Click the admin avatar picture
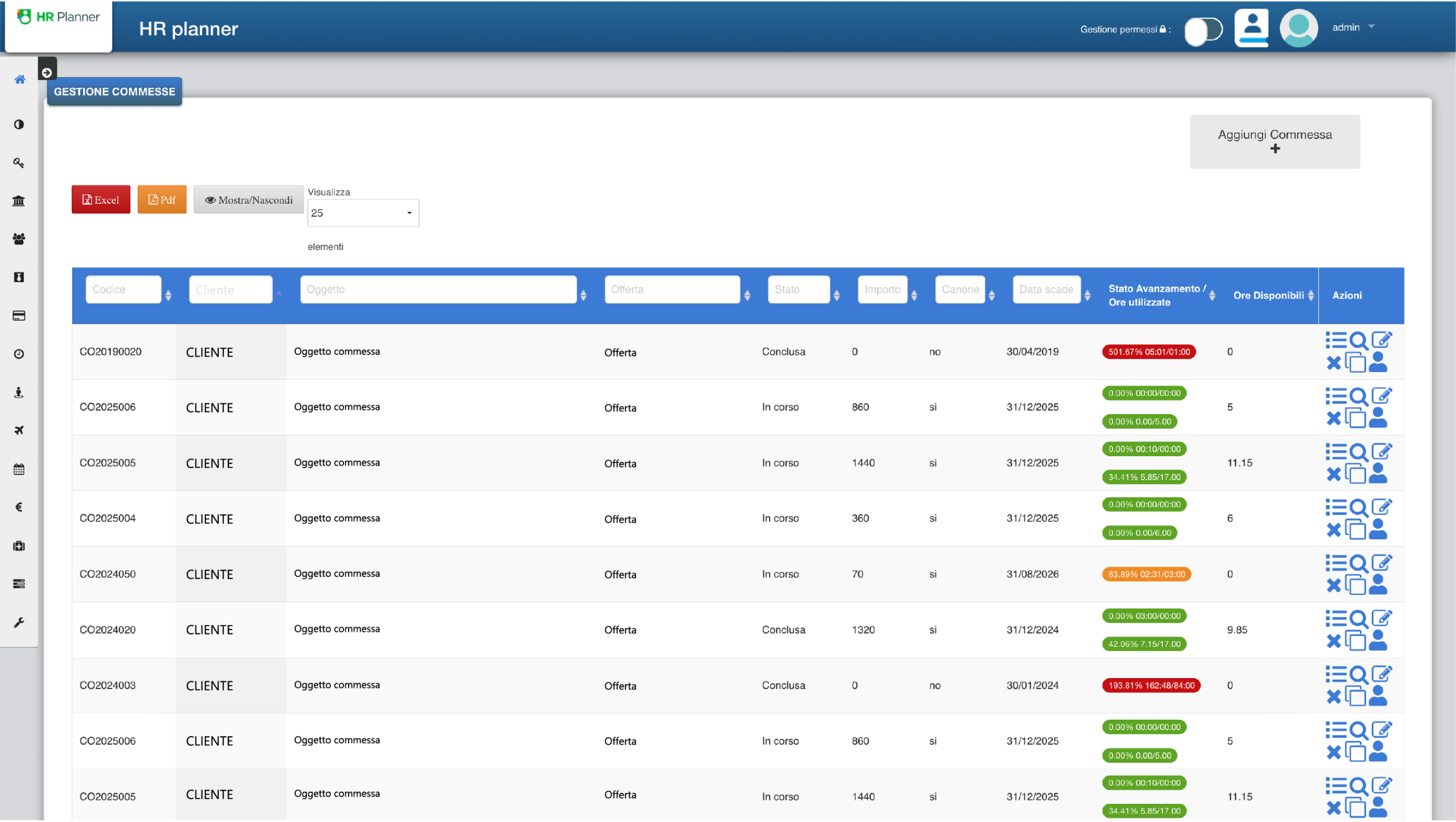Screen dimensions: 1456x822 1298,27
